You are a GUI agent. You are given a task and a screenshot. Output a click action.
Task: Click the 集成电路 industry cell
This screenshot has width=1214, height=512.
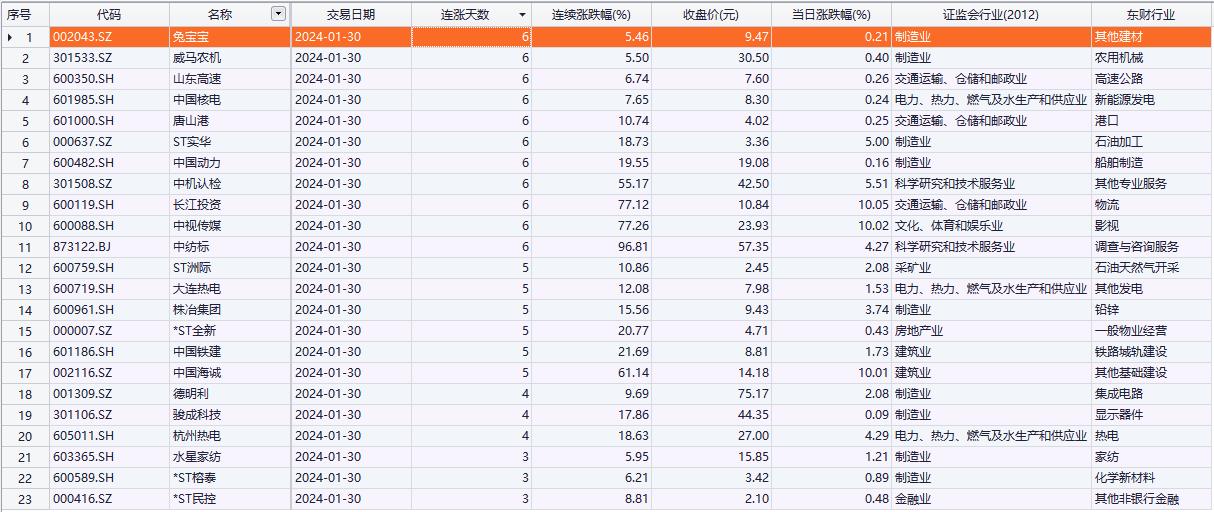point(1150,394)
